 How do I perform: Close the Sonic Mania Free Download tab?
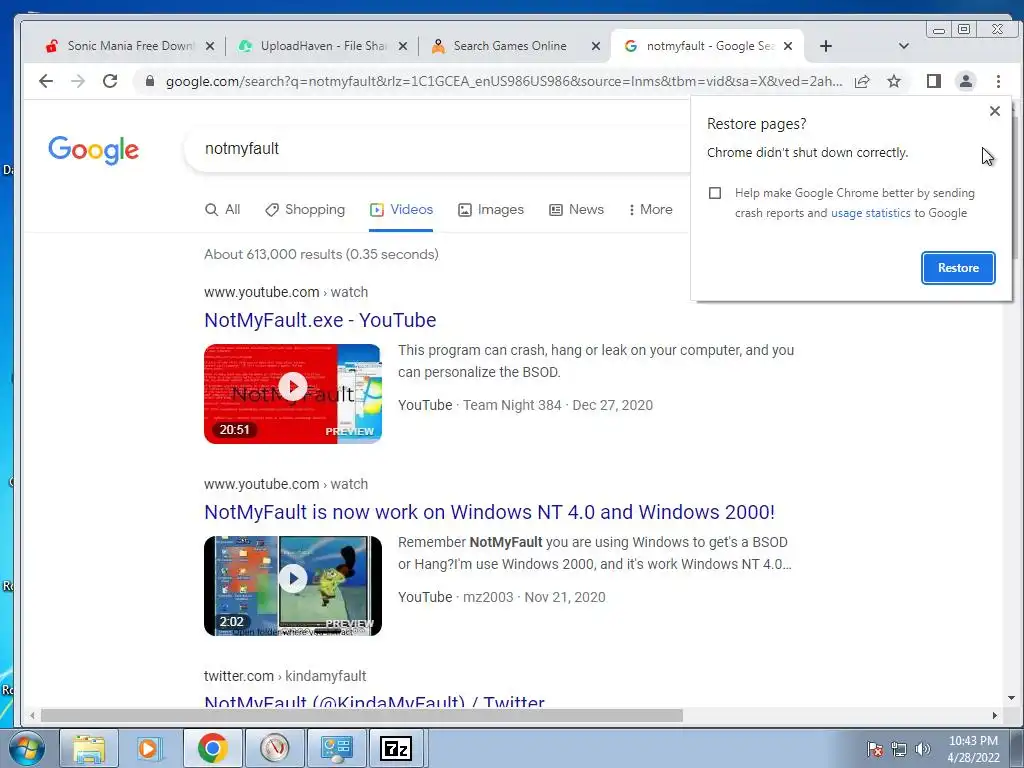[x=210, y=46]
